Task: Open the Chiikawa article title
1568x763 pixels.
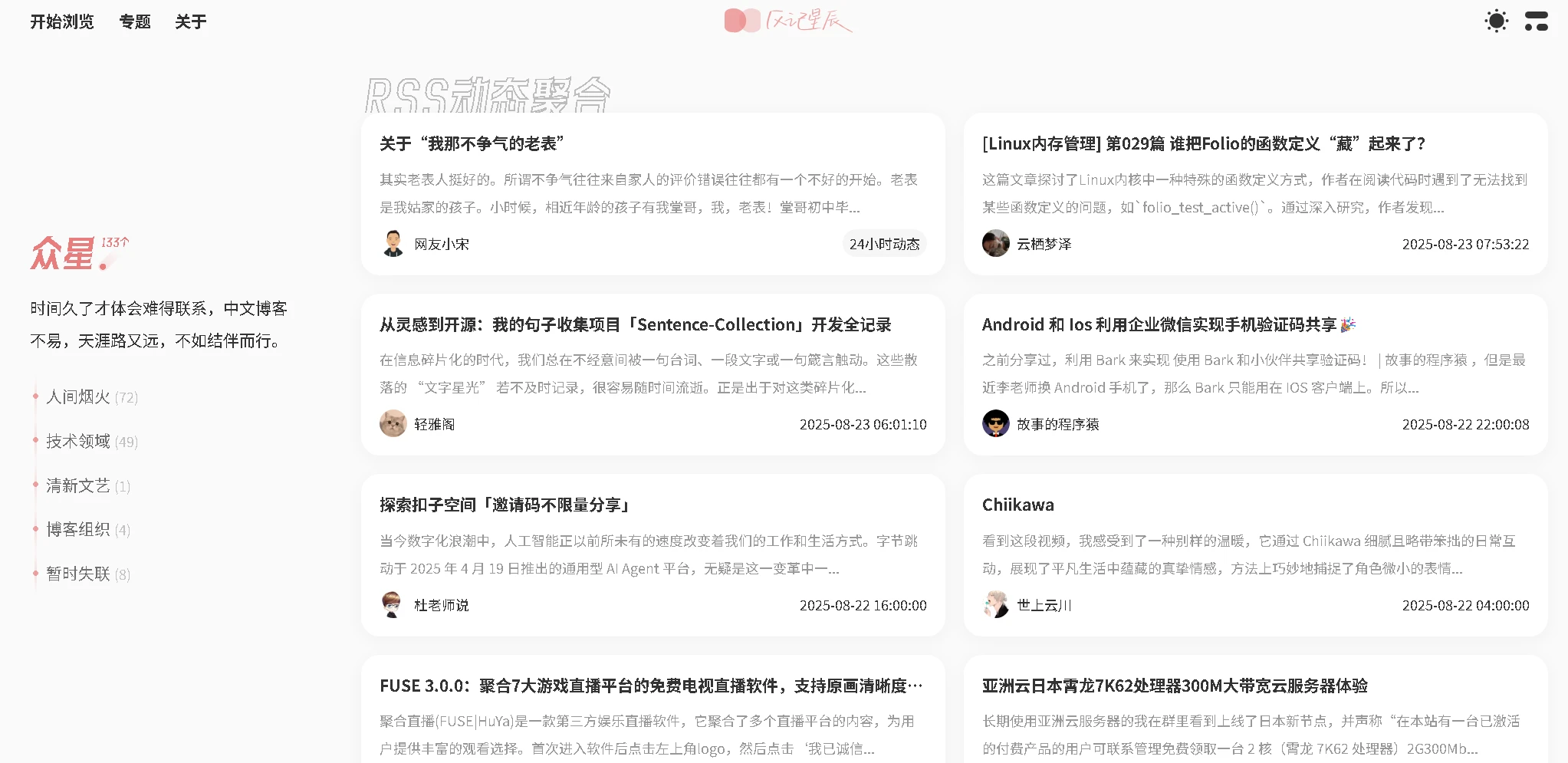Action: [x=1017, y=505]
